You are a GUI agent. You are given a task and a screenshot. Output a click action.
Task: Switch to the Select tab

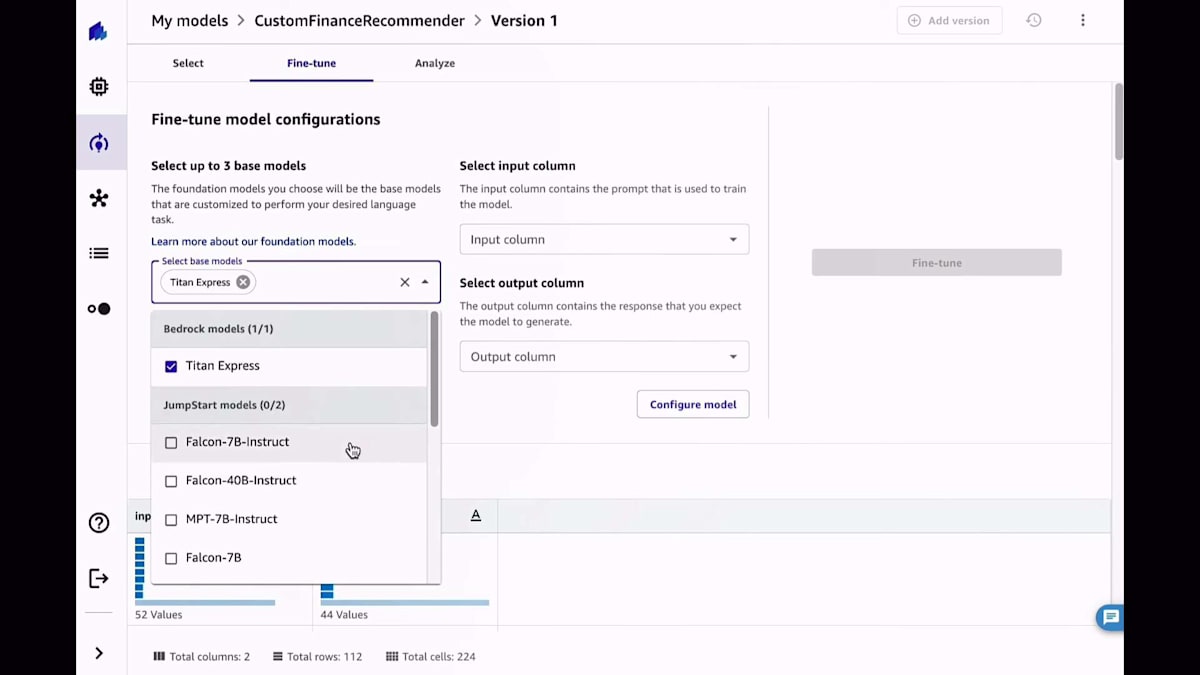(188, 63)
